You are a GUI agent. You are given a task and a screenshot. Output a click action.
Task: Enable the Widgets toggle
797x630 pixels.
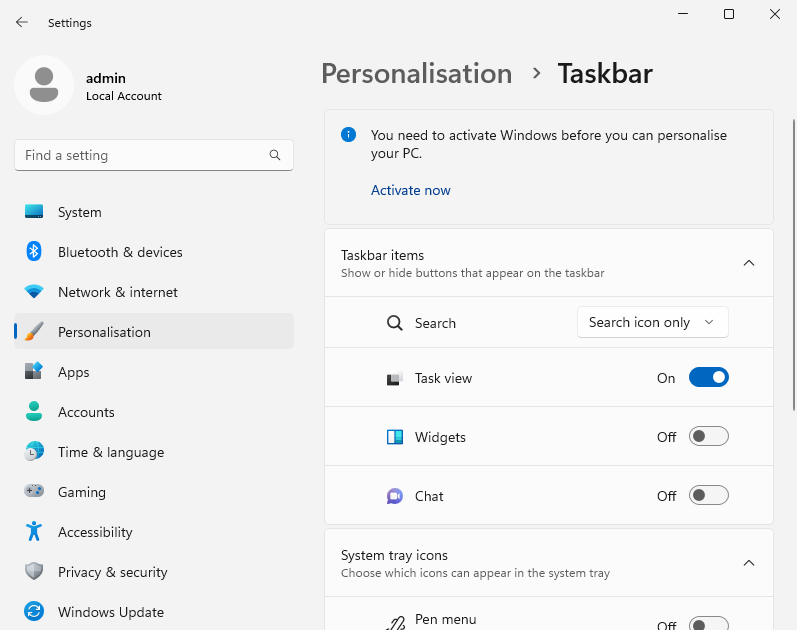tap(708, 437)
